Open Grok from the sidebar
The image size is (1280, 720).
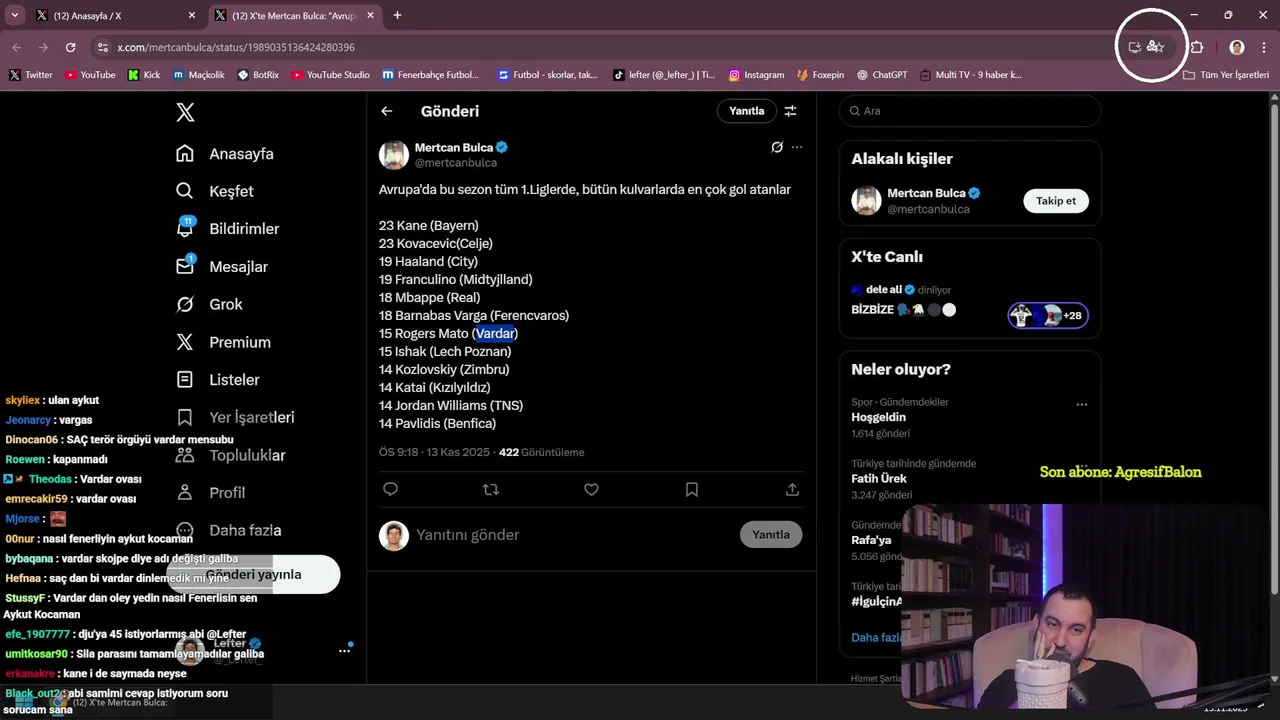tap(209, 304)
